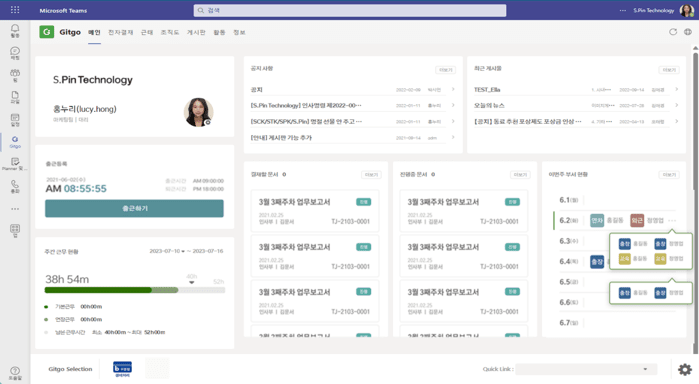The height and width of the screenshot is (384, 699).
Task: Open the Files icon in left sidebar
Action: coord(15,97)
